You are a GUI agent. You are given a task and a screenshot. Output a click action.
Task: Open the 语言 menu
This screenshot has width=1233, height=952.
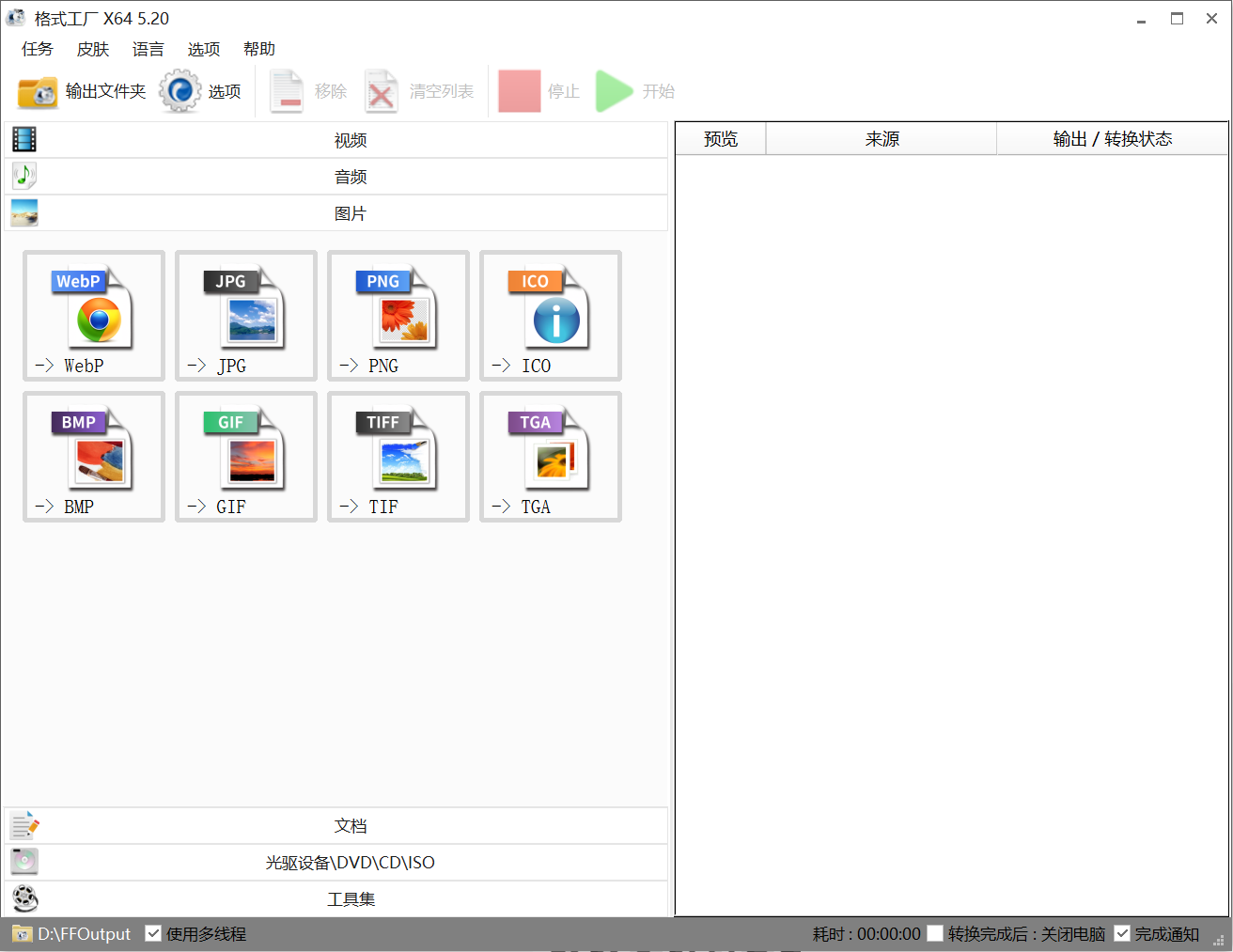148,49
